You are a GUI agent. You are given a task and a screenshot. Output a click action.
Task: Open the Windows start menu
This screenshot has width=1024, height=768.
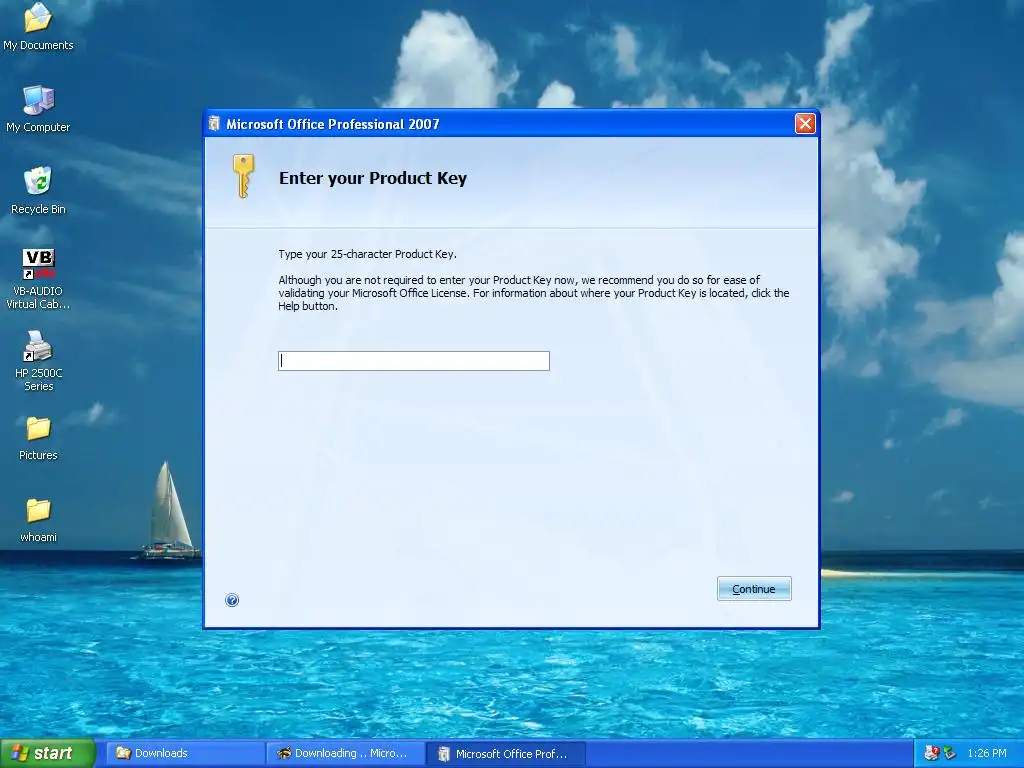(47, 754)
